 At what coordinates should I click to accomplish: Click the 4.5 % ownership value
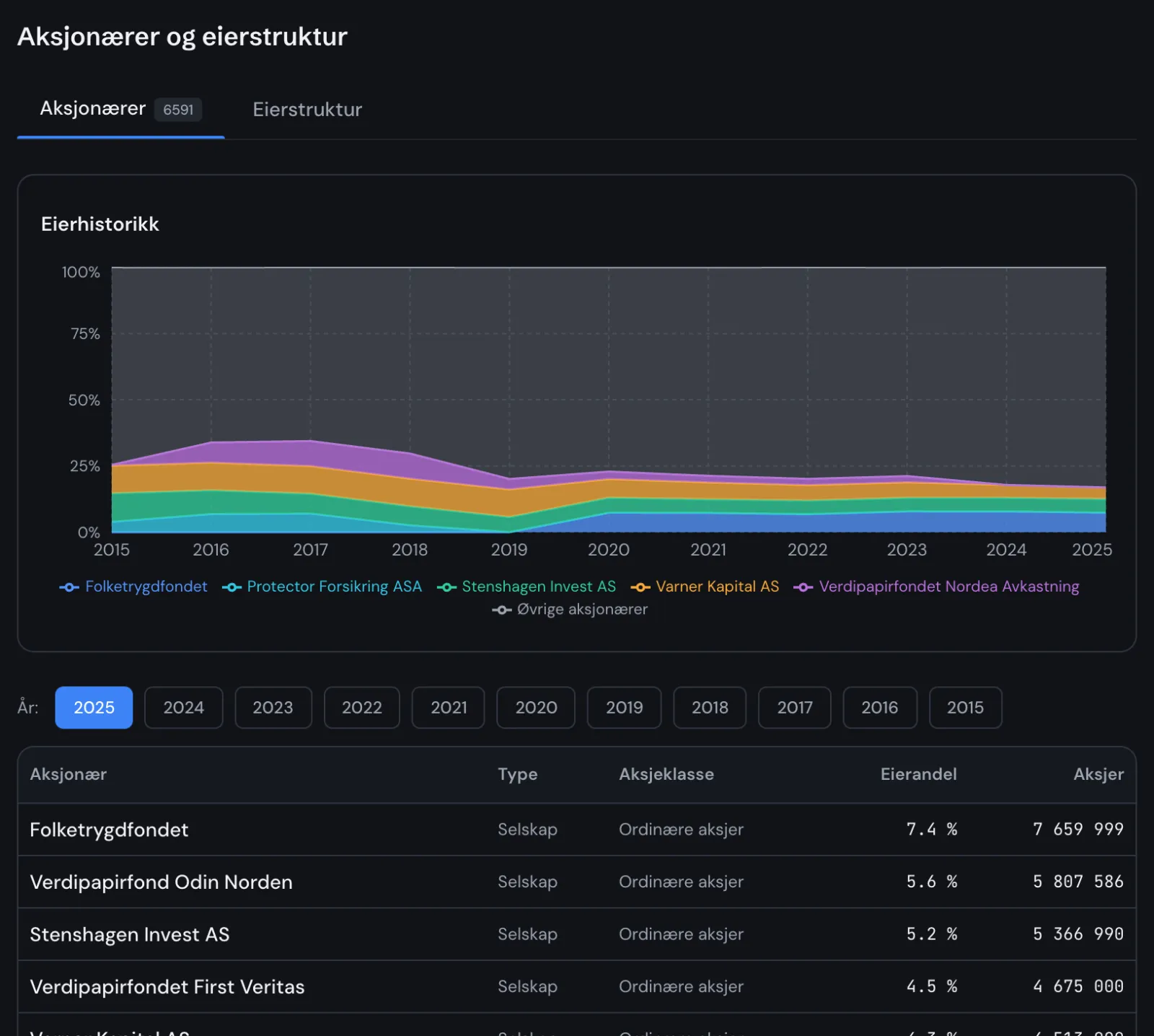(932, 986)
